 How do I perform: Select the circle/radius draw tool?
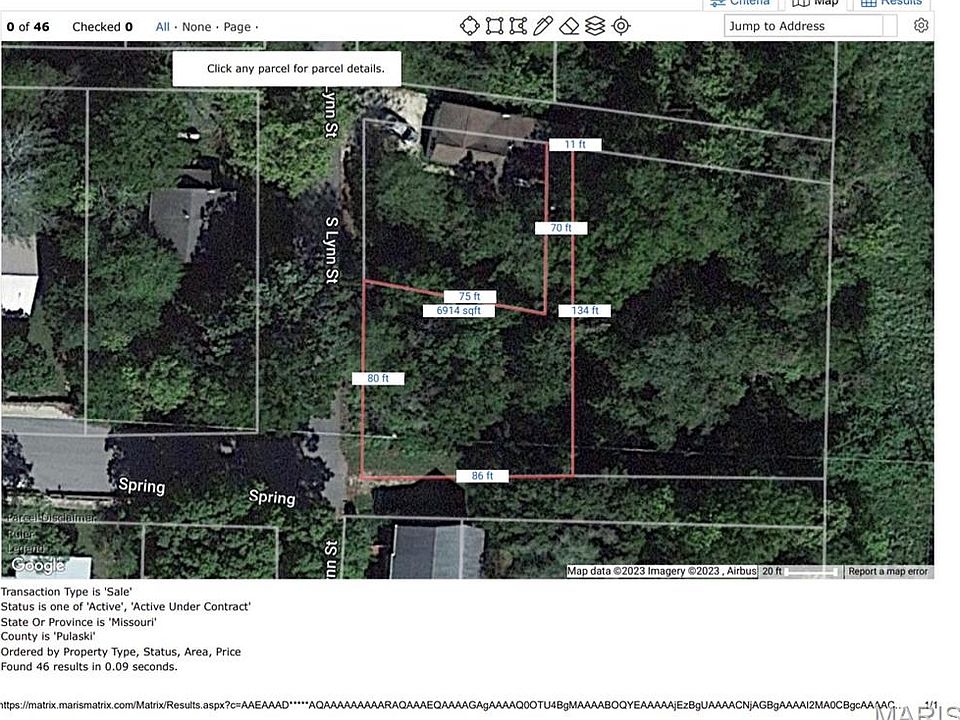(x=470, y=26)
